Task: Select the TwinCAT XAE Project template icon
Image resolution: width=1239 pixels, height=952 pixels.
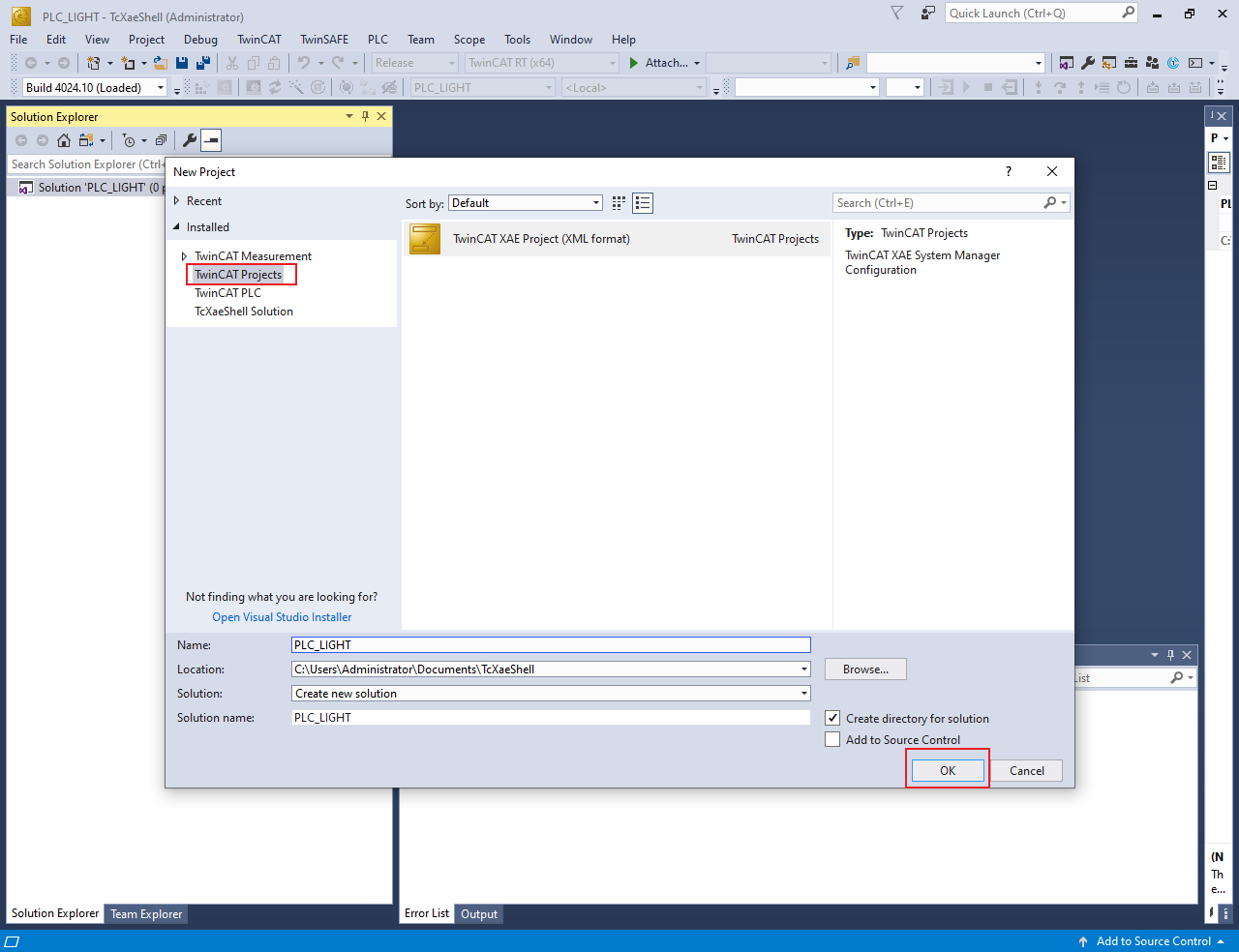Action: coord(425,239)
